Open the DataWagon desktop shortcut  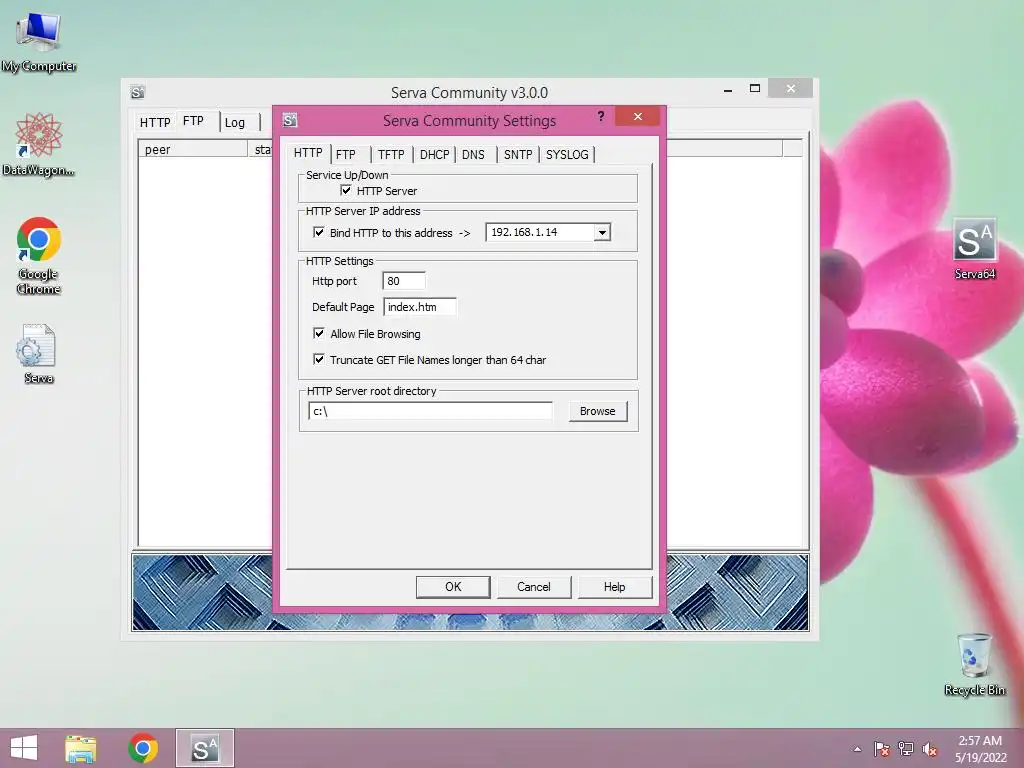tap(39, 144)
